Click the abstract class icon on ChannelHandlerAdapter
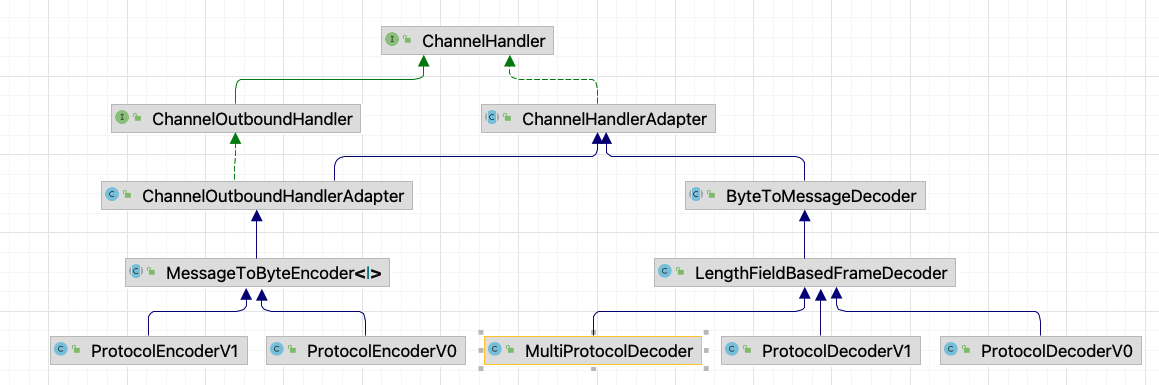 point(492,118)
